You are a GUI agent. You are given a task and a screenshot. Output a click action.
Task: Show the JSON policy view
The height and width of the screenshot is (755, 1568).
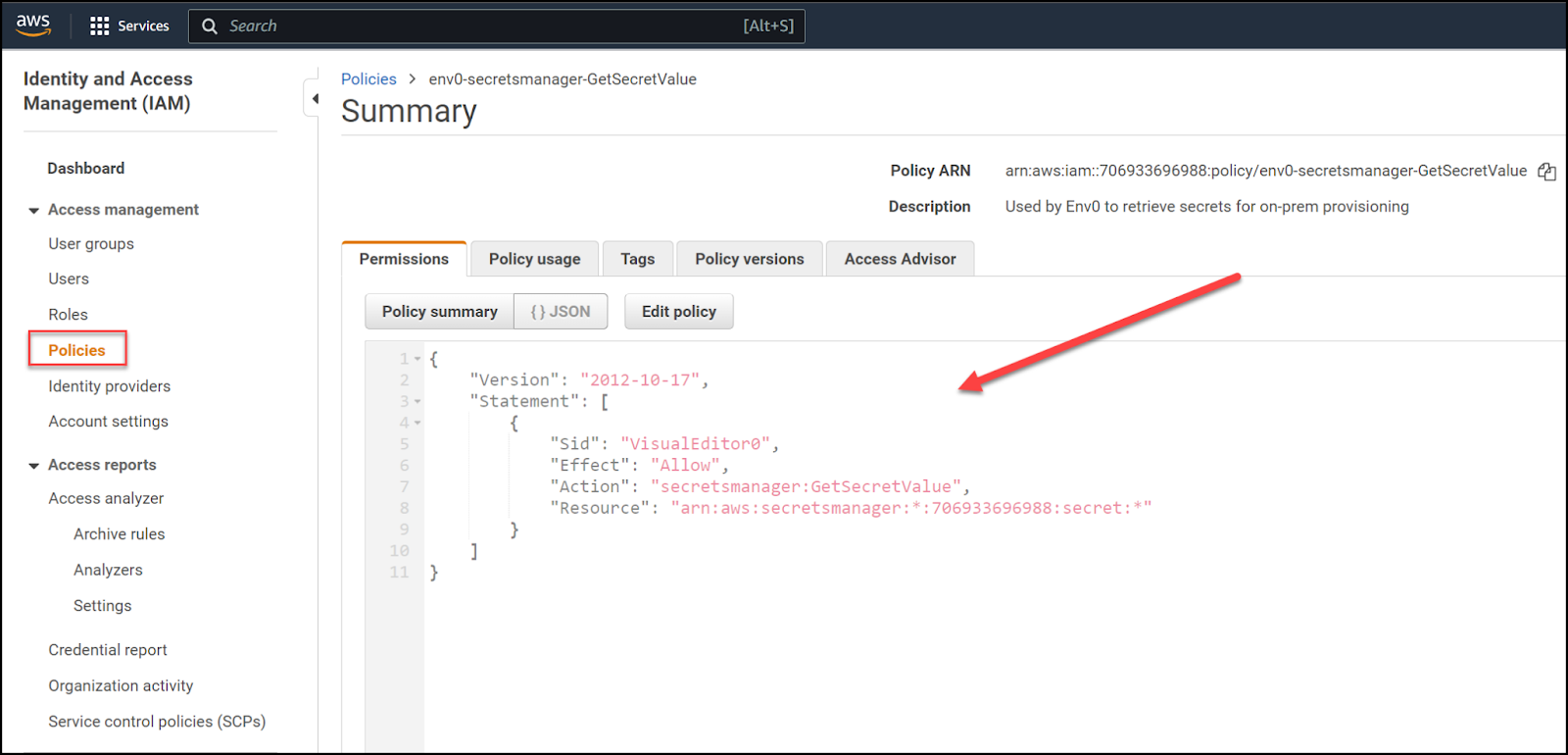point(561,312)
